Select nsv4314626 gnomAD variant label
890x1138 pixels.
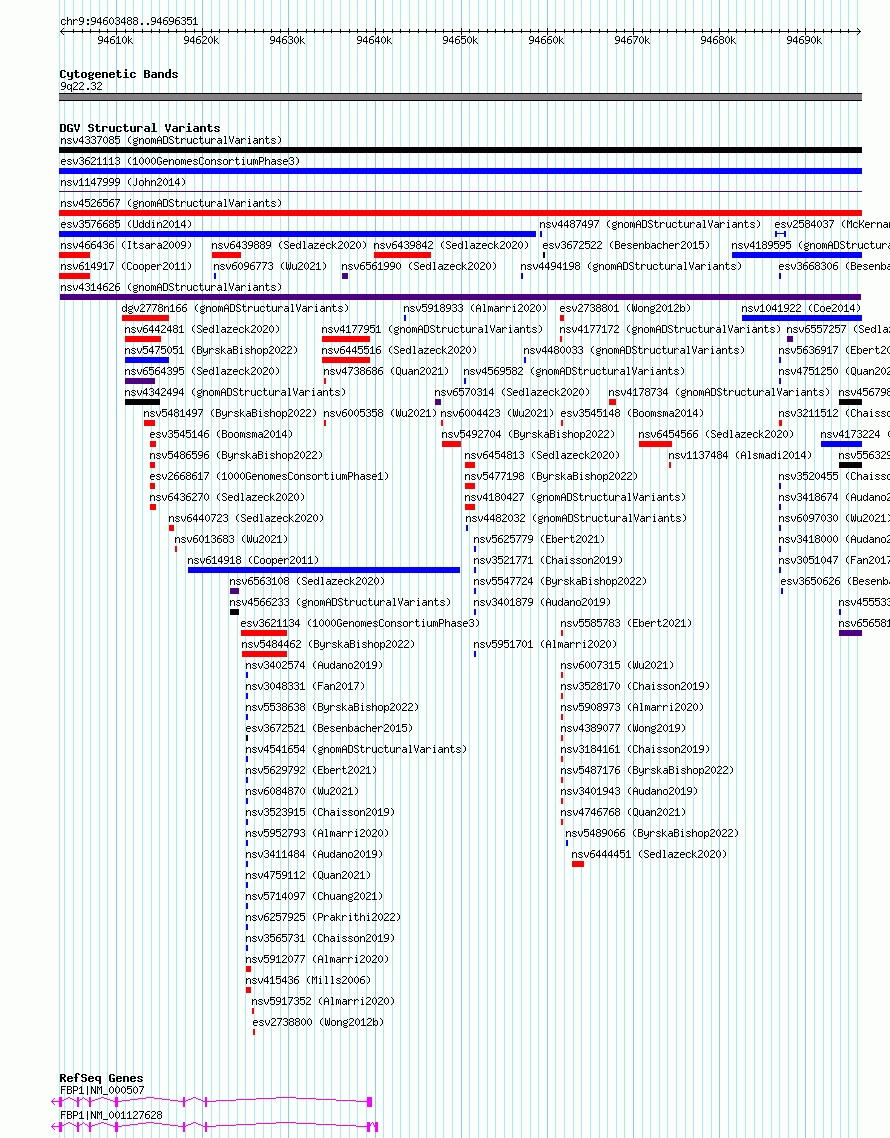171,287
